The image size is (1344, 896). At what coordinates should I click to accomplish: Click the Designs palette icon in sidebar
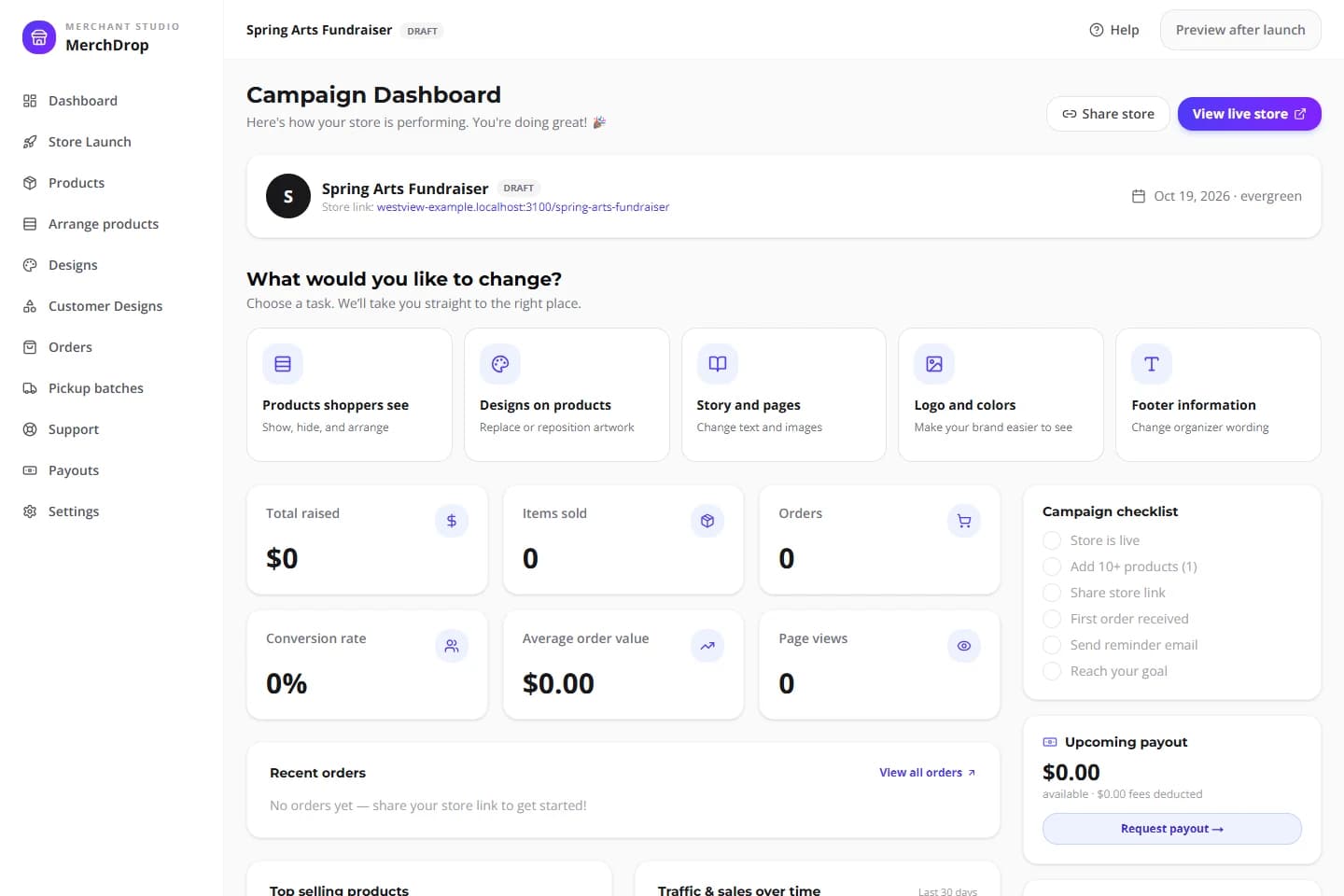pyautogui.click(x=30, y=265)
